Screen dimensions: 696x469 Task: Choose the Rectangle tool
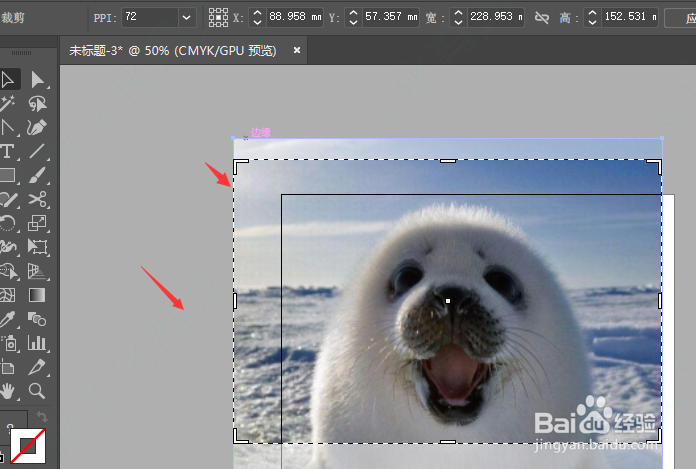(8, 176)
